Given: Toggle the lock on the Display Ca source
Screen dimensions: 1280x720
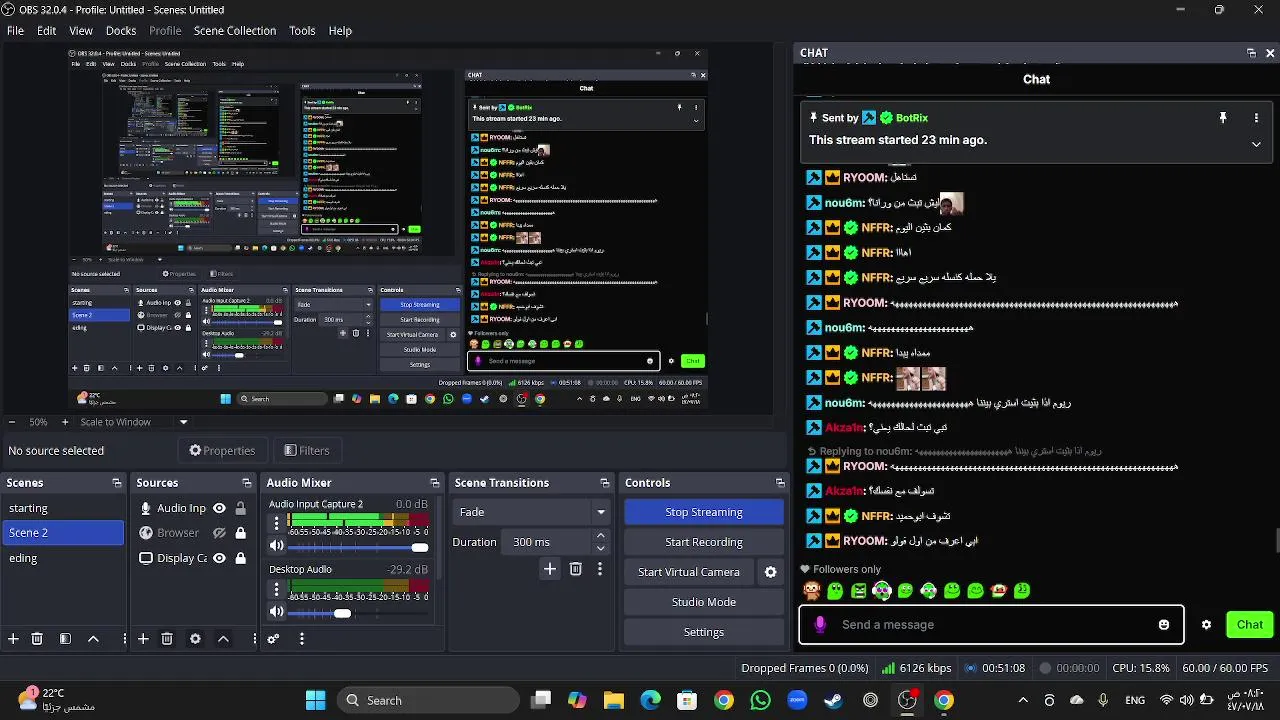Looking at the screenshot, I should pyautogui.click(x=240, y=558).
